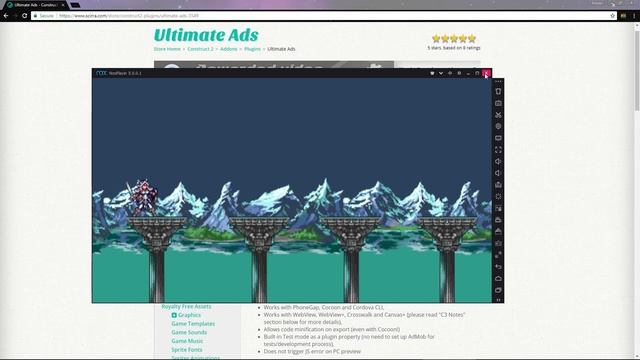640x360 pixels.
Task: Open the Game Sounds sidebar link
Action: [189, 332]
